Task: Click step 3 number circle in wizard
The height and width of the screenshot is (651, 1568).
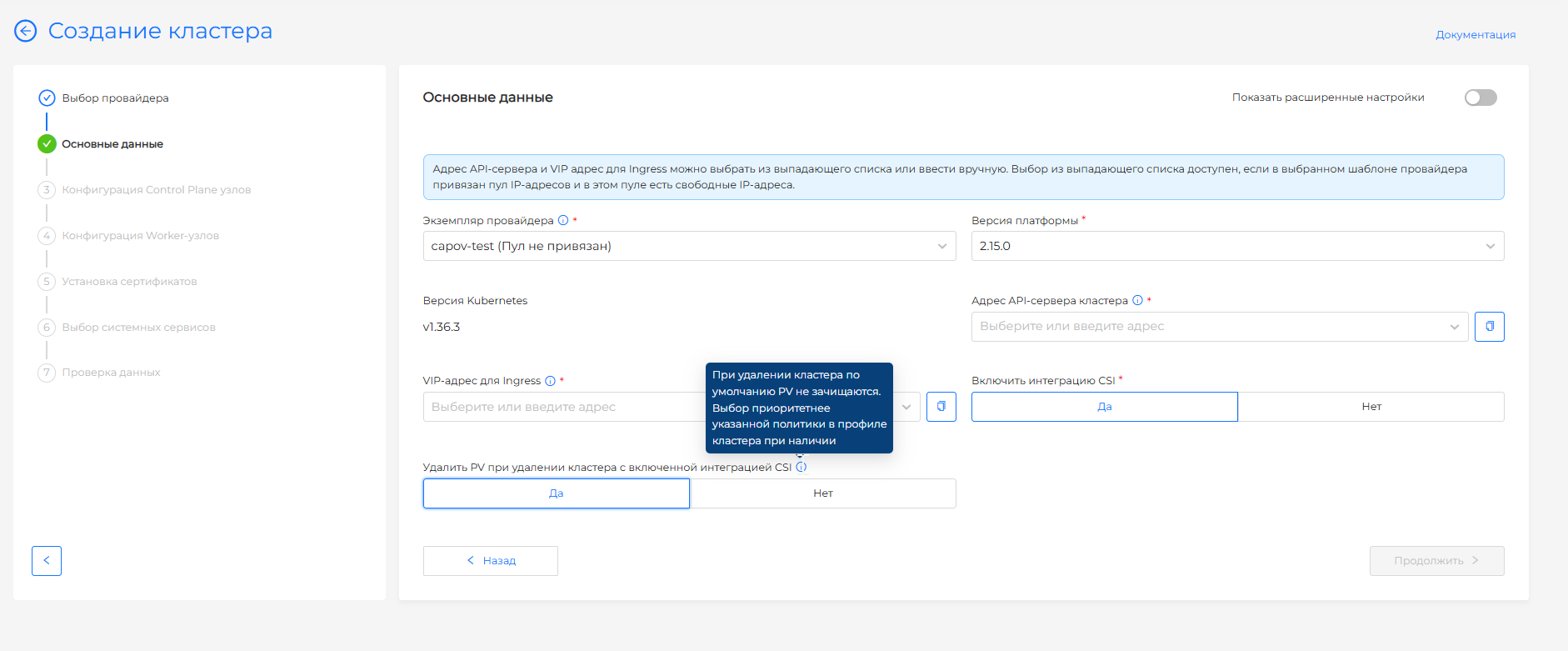Action: point(47,190)
